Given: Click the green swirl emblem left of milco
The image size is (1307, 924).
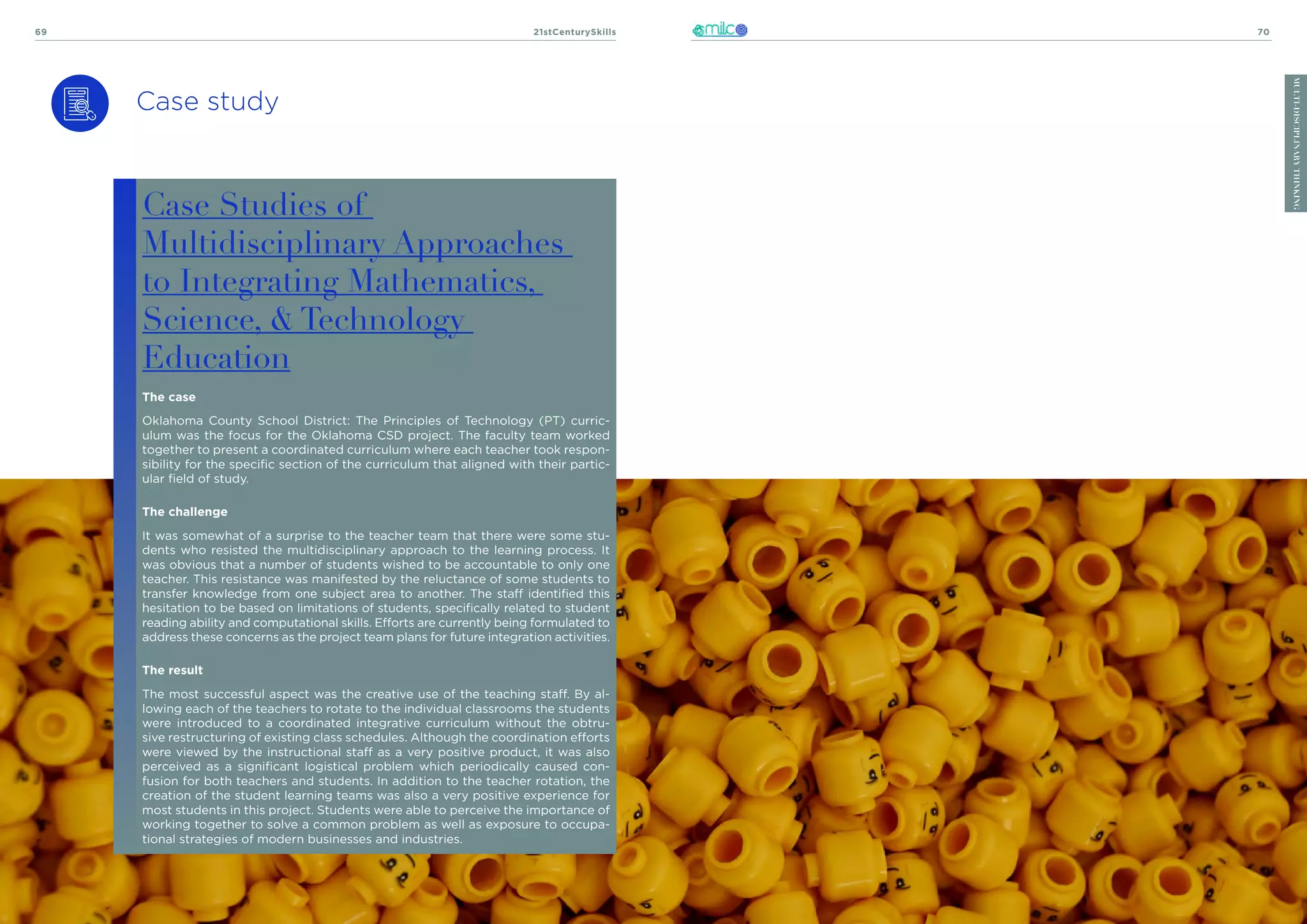Looking at the screenshot, I should click(698, 31).
